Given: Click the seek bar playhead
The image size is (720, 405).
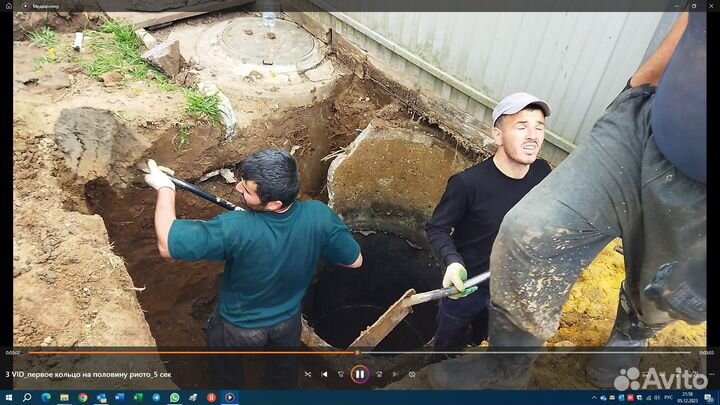Looking at the screenshot, I should coord(357,352).
